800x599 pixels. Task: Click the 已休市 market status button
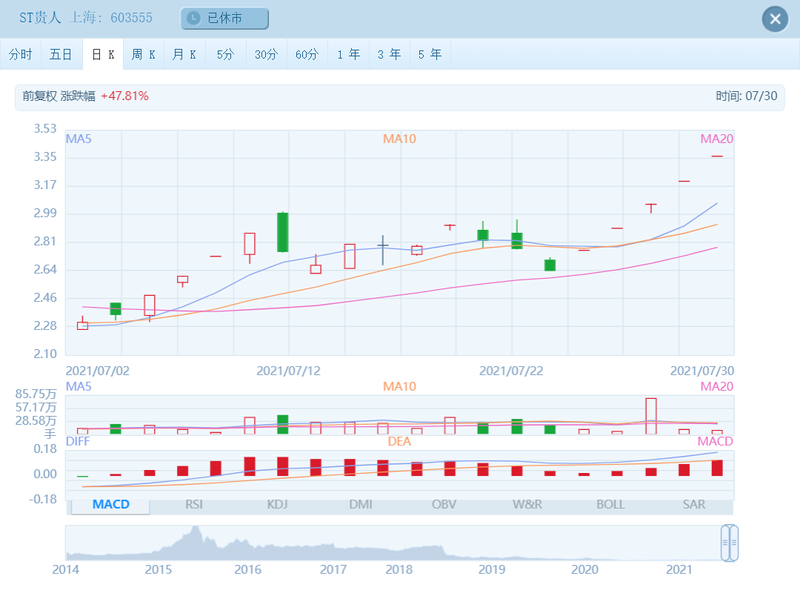(x=224, y=18)
